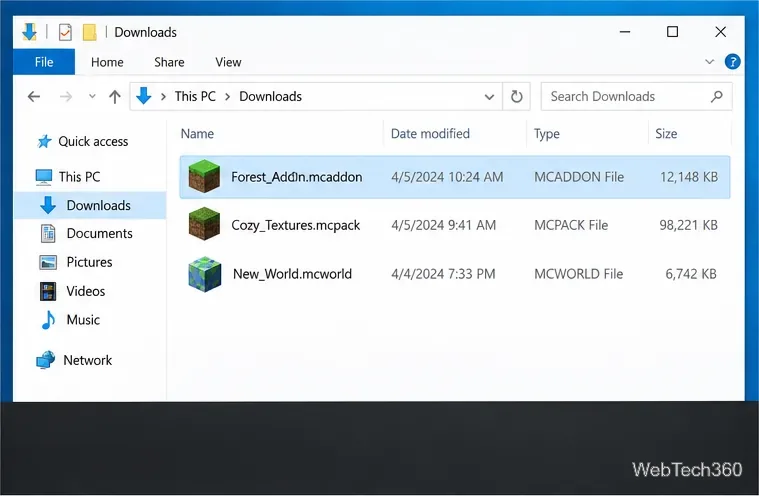Image resolution: width=759 pixels, height=496 pixels.
Task: Click the Videos film icon in sidebar
Action: pyautogui.click(x=47, y=291)
